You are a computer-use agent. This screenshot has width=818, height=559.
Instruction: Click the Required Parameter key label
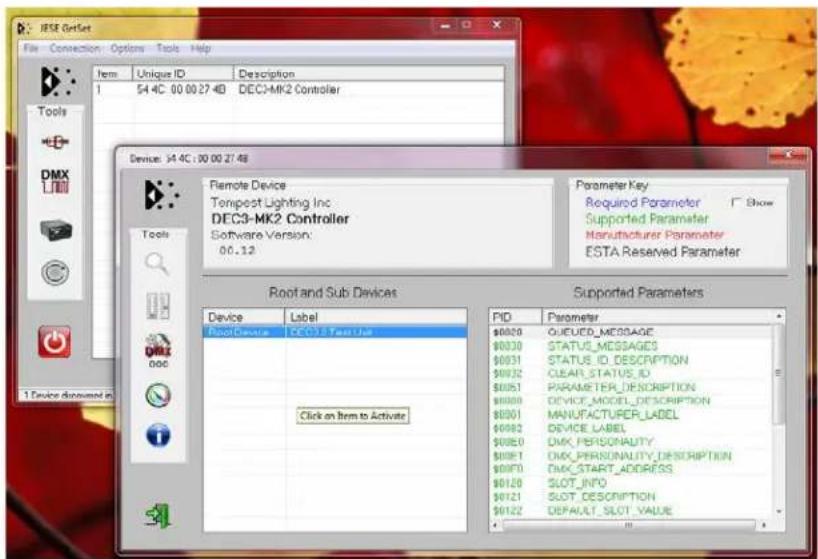pos(642,202)
